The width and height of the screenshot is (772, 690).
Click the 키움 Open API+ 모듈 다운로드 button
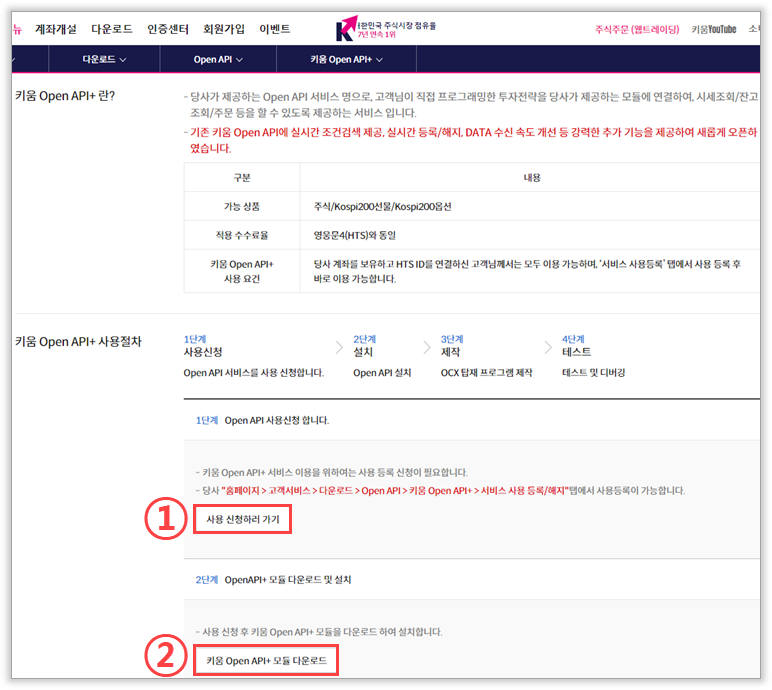[266, 661]
